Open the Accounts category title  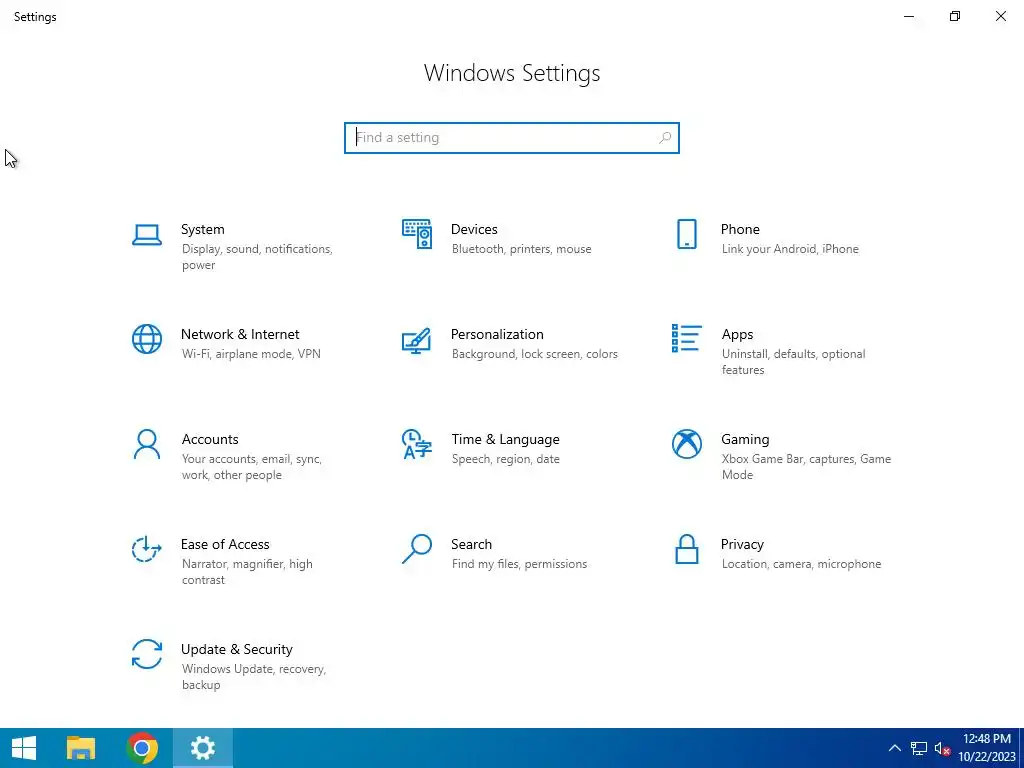point(210,440)
